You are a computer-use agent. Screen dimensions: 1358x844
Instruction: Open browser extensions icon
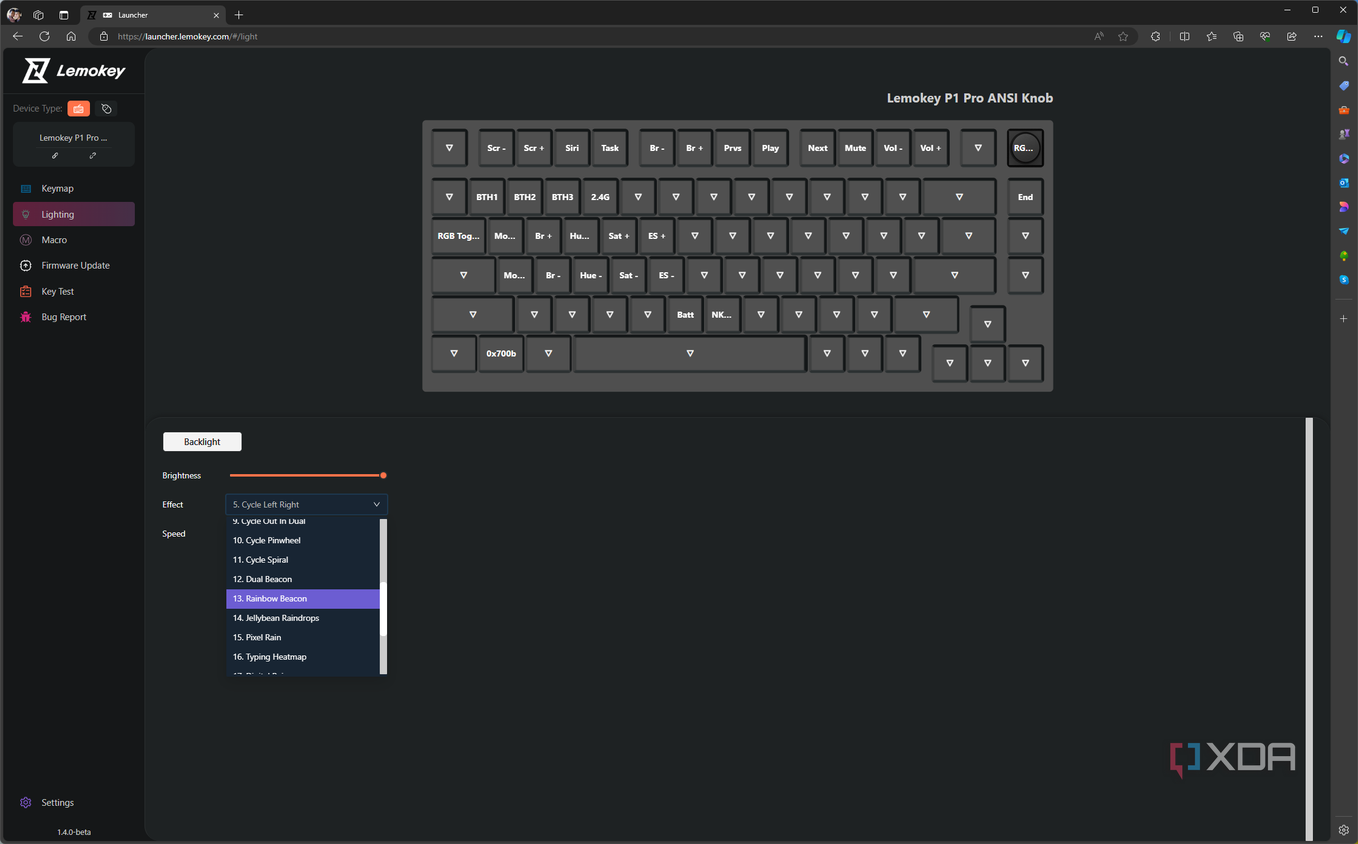click(1155, 36)
